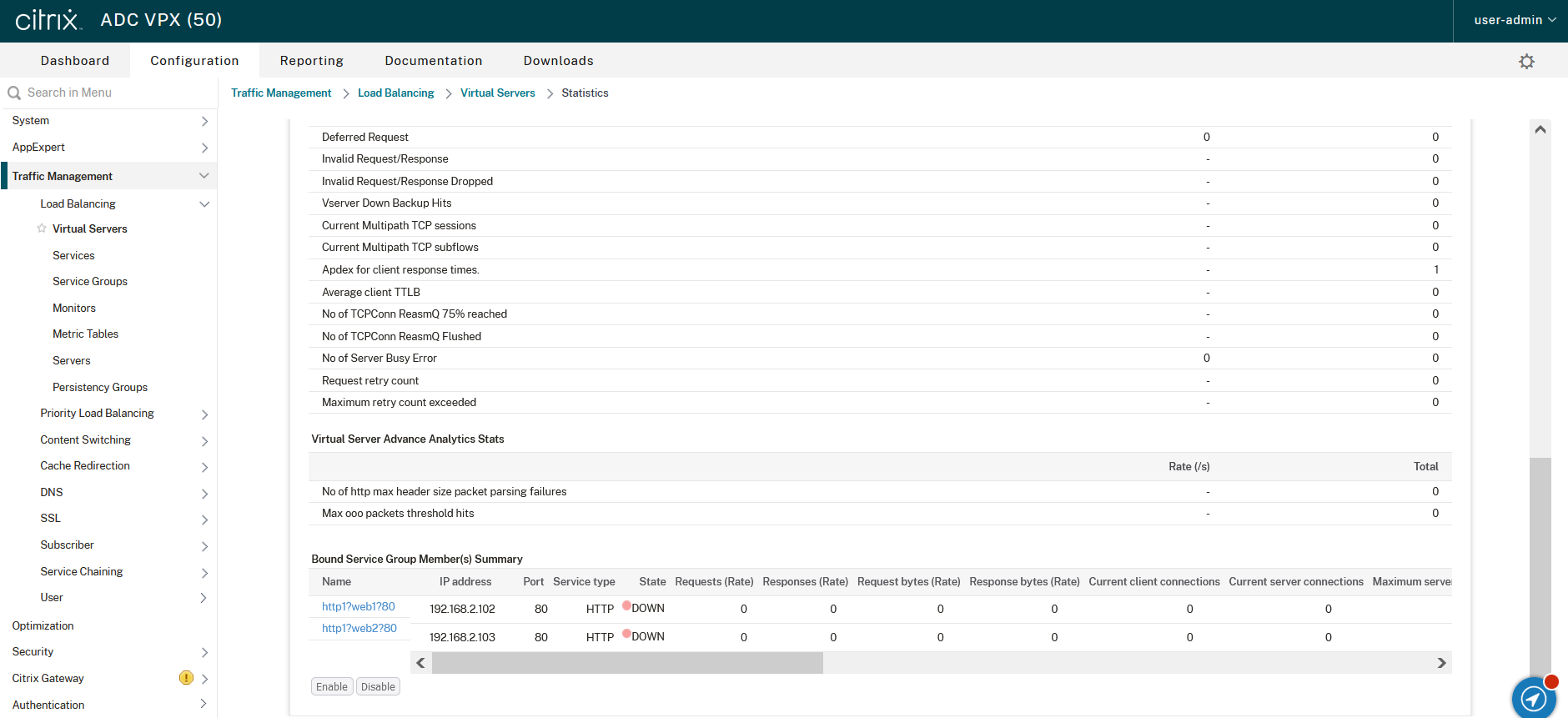Expand the SSL menu node
This screenshot has width=1568, height=718.
pyautogui.click(x=204, y=520)
